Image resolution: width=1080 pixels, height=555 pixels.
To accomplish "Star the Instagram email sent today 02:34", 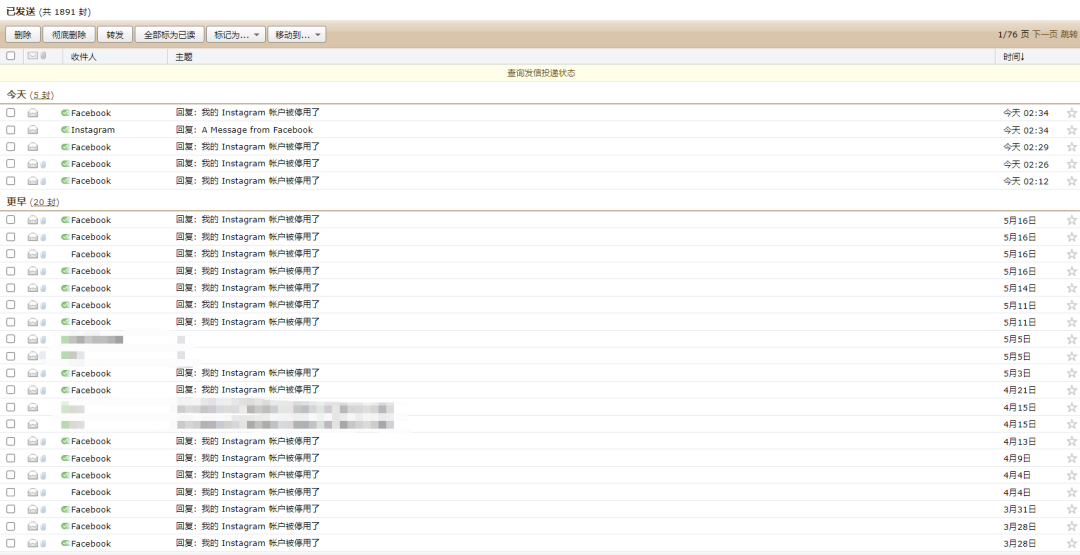I will [x=1072, y=130].
